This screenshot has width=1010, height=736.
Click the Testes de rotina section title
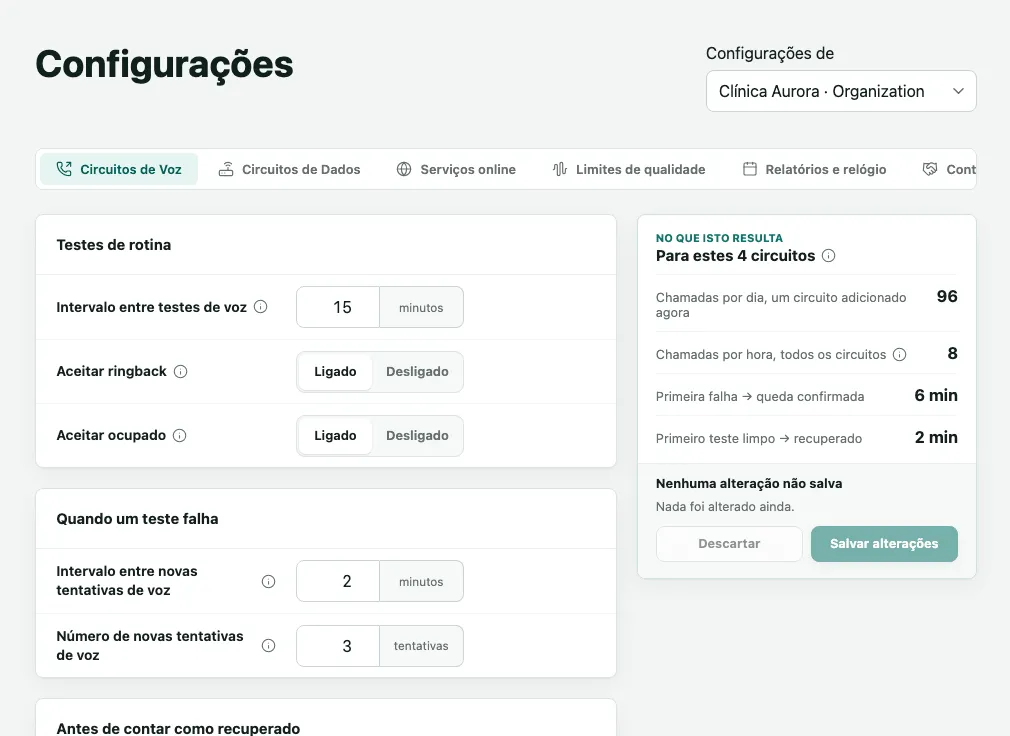[114, 245]
